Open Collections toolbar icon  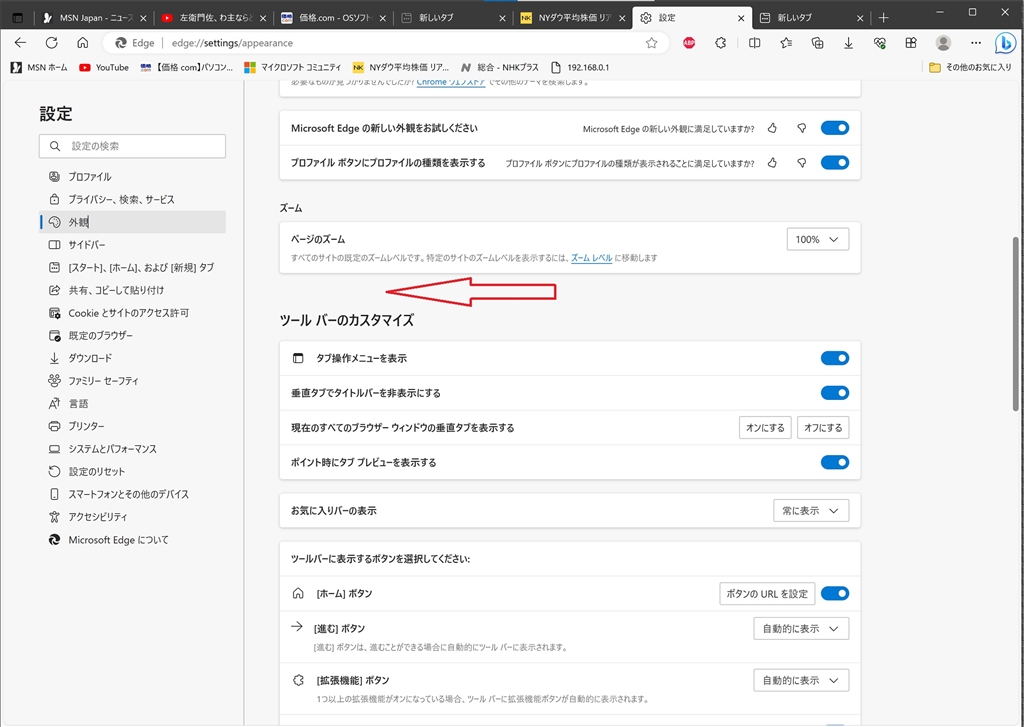click(x=817, y=43)
